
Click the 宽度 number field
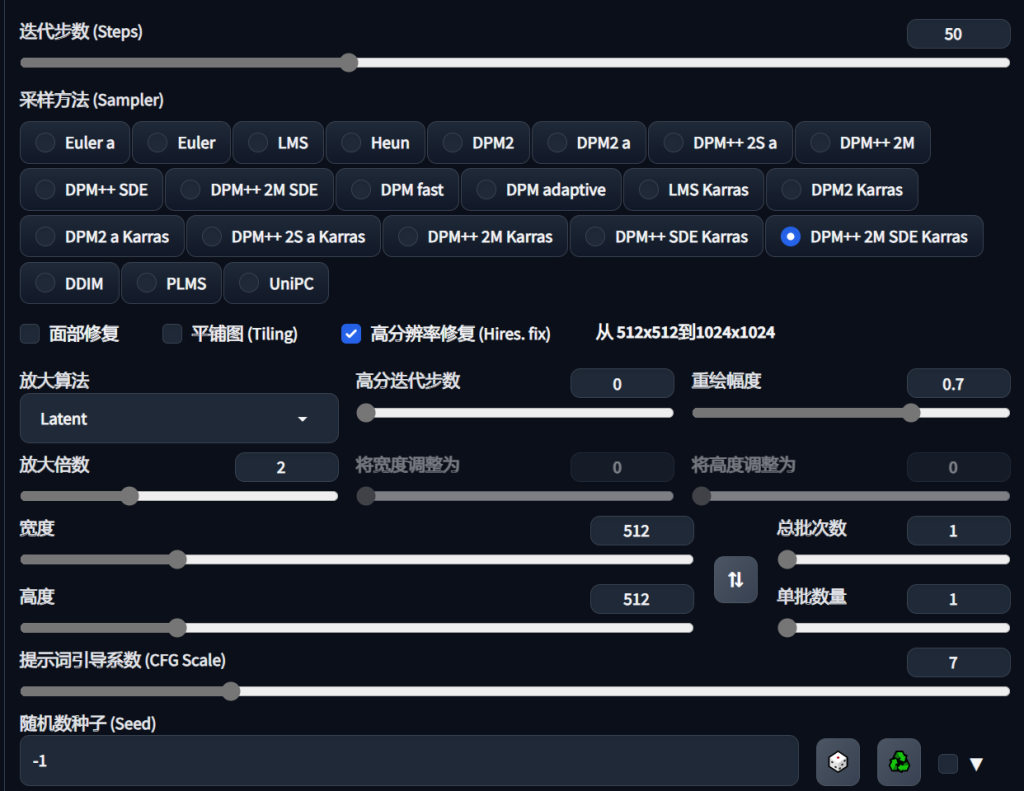[x=641, y=531]
